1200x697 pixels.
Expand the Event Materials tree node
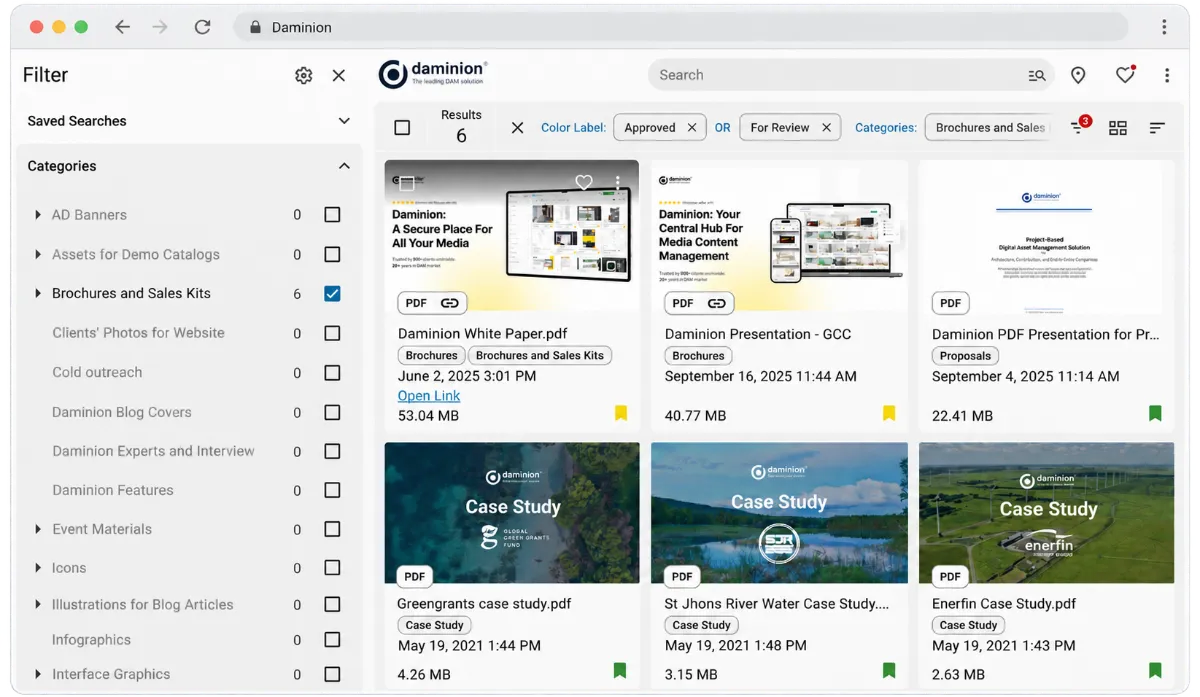[38, 530]
